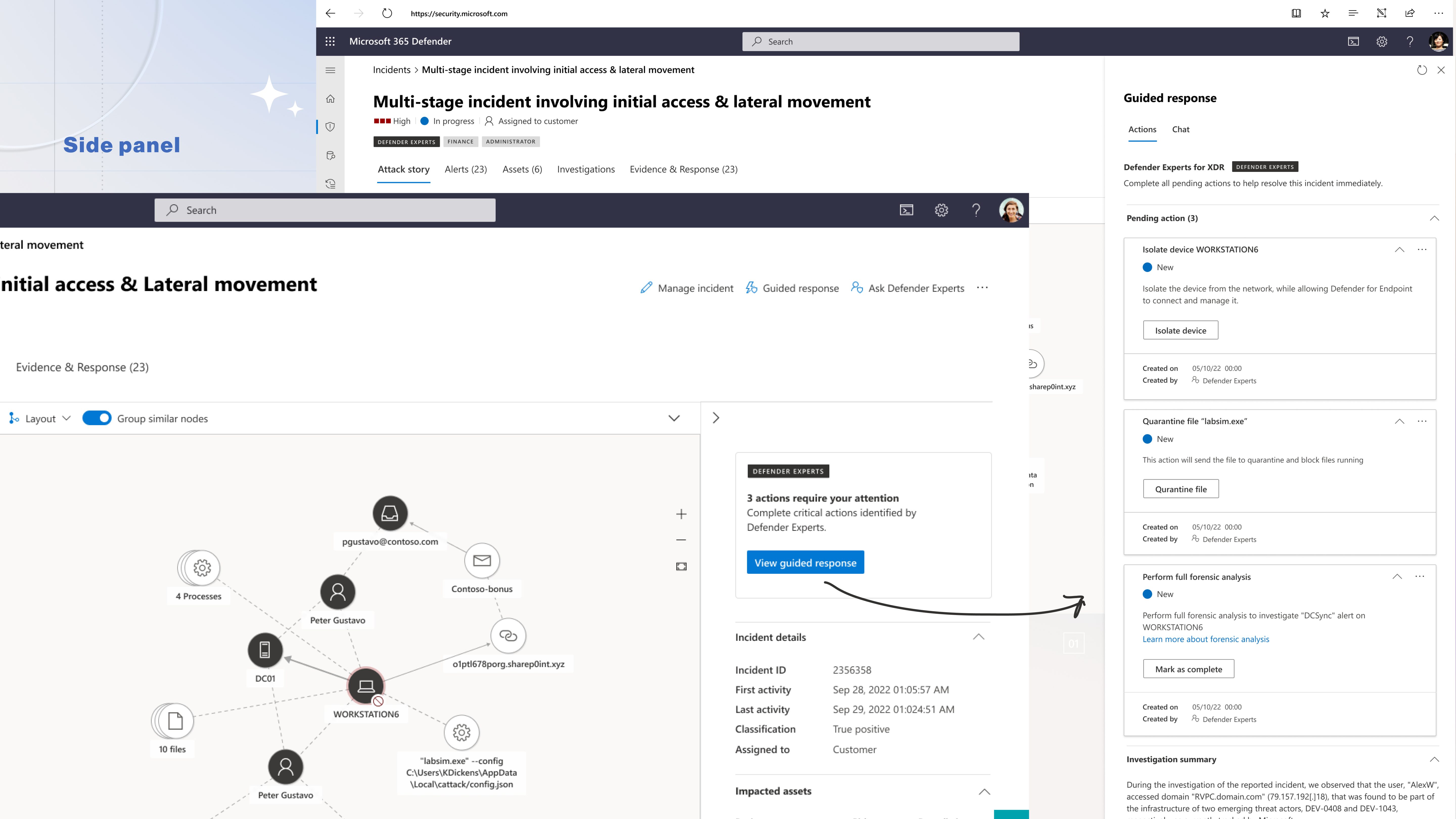
Task: Click the Guided response toolbar button
Action: pyautogui.click(x=792, y=288)
